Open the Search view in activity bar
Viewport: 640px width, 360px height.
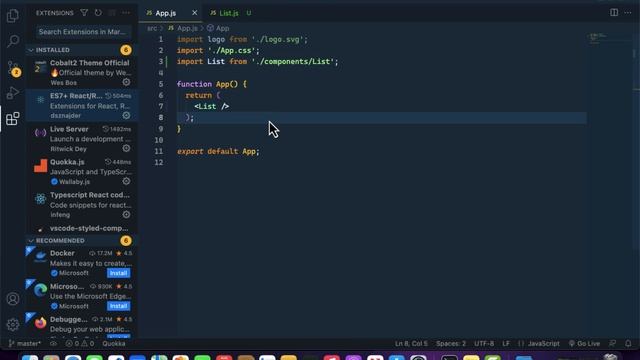pos(13,41)
